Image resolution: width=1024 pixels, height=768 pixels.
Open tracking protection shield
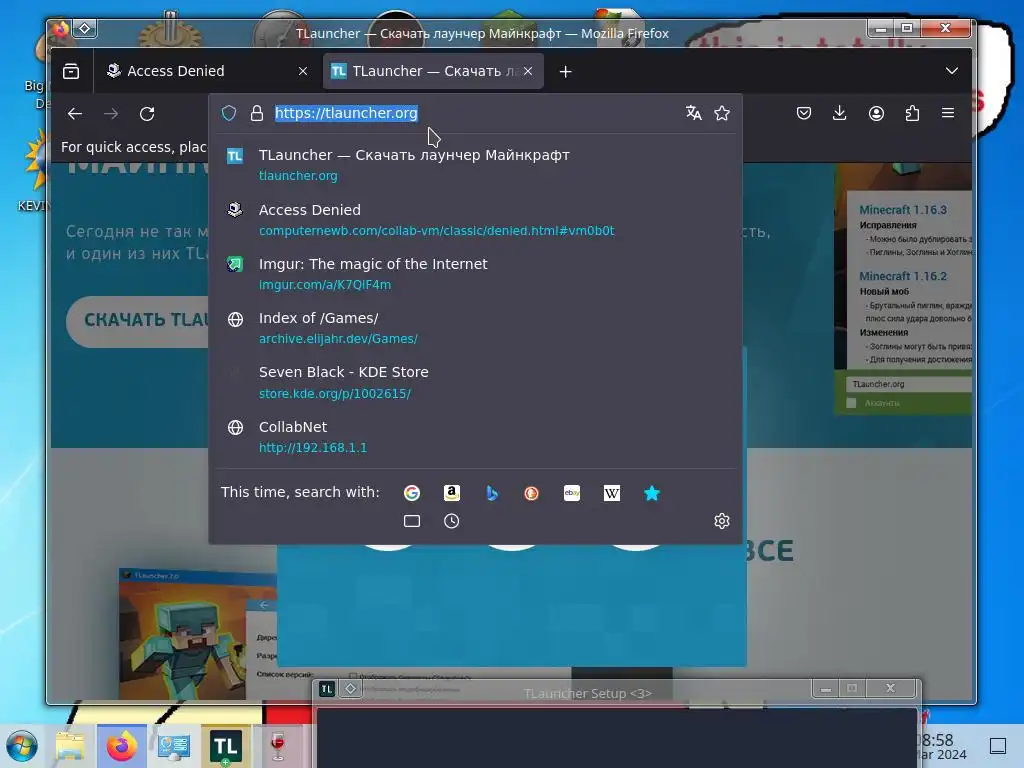(229, 113)
